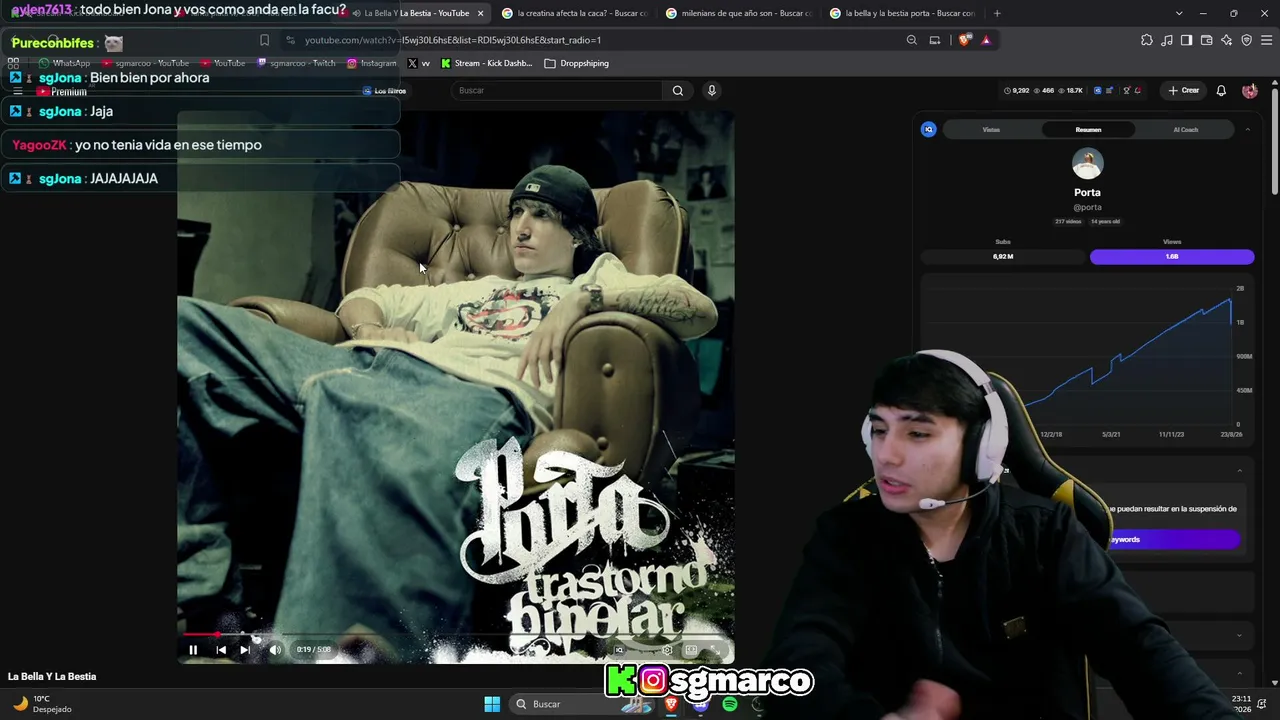Open the Brave VPN shield icon
The width and height of the screenshot is (1280, 720).
coord(1247,40)
